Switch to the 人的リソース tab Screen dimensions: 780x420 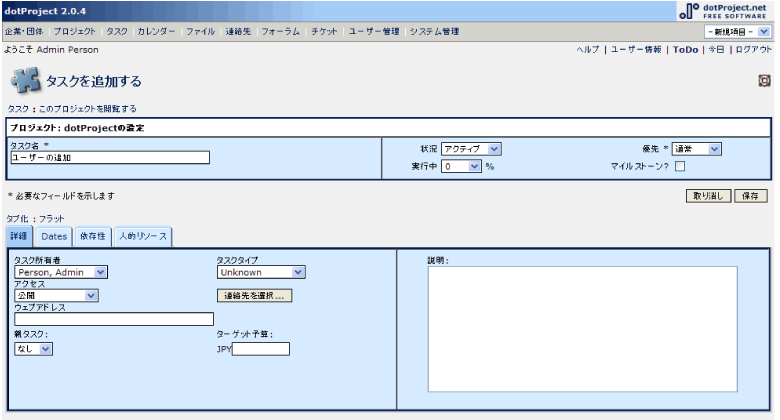pyautogui.click(x=143, y=236)
